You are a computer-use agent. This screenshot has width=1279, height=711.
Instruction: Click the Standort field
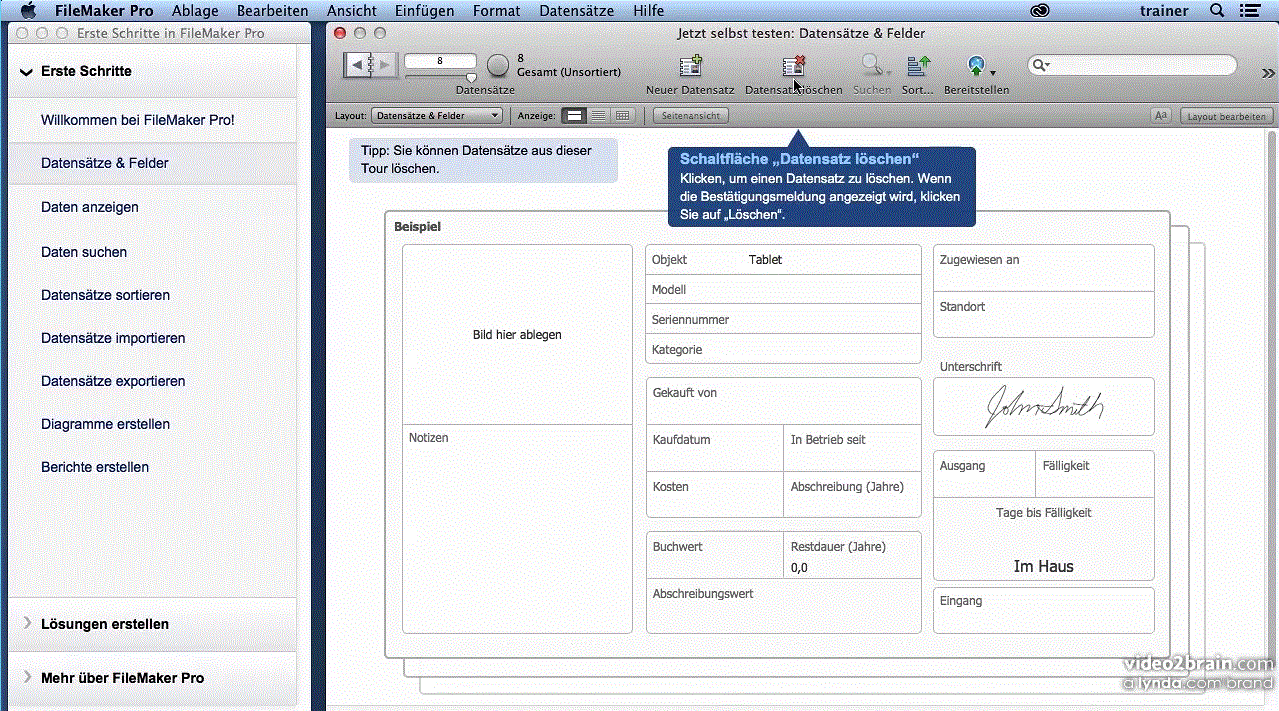[1043, 315]
